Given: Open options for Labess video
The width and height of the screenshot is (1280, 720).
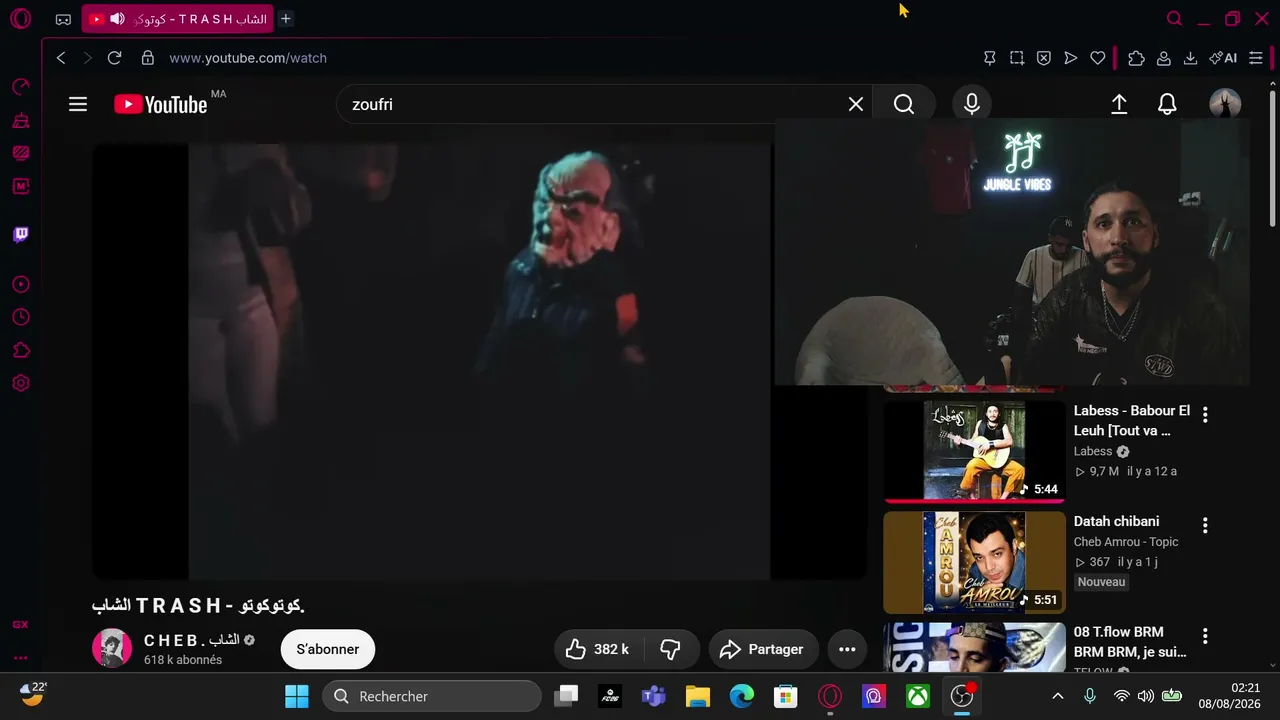Looking at the screenshot, I should [1205, 414].
